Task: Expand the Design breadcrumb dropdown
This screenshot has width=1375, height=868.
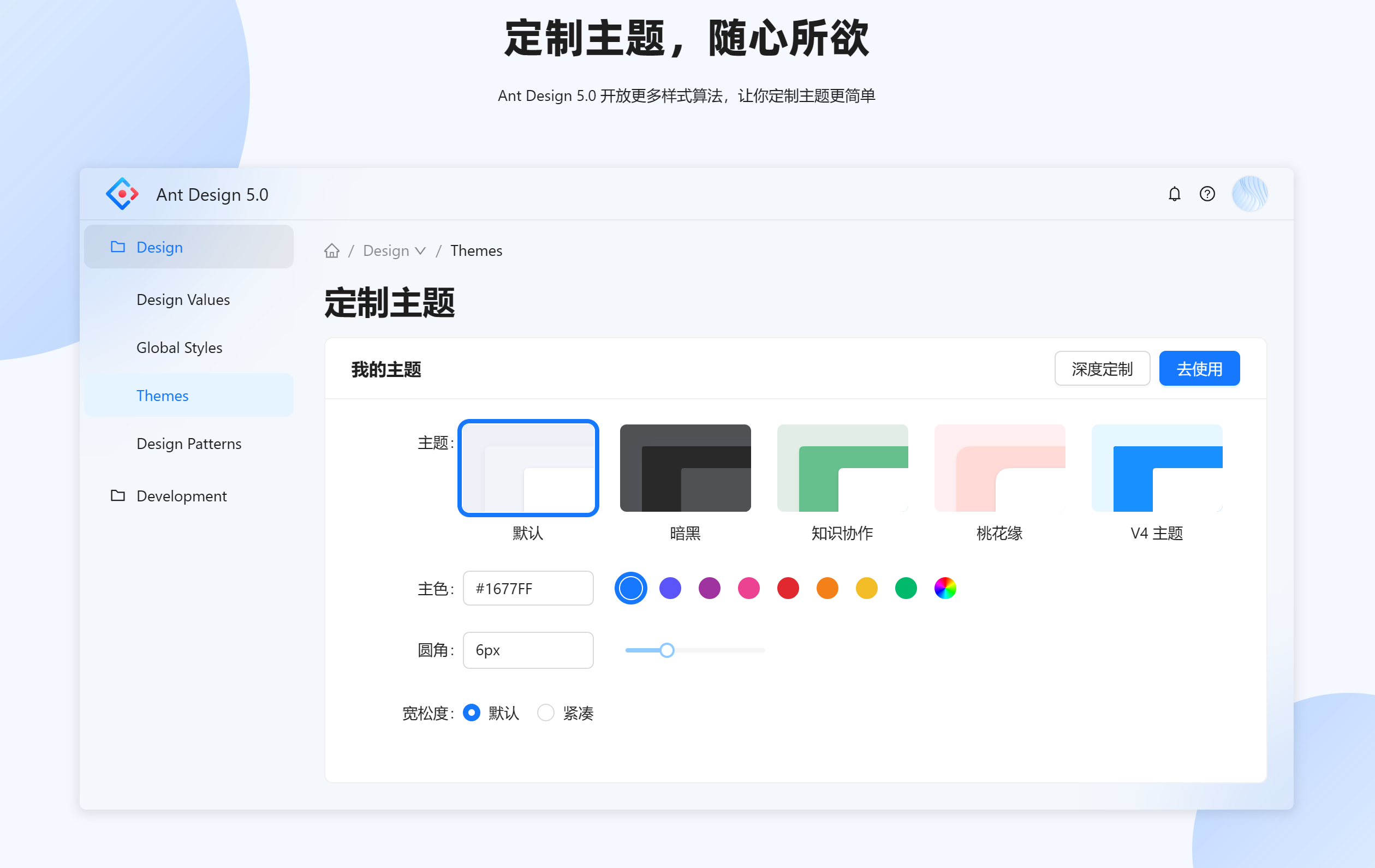Action: [421, 250]
